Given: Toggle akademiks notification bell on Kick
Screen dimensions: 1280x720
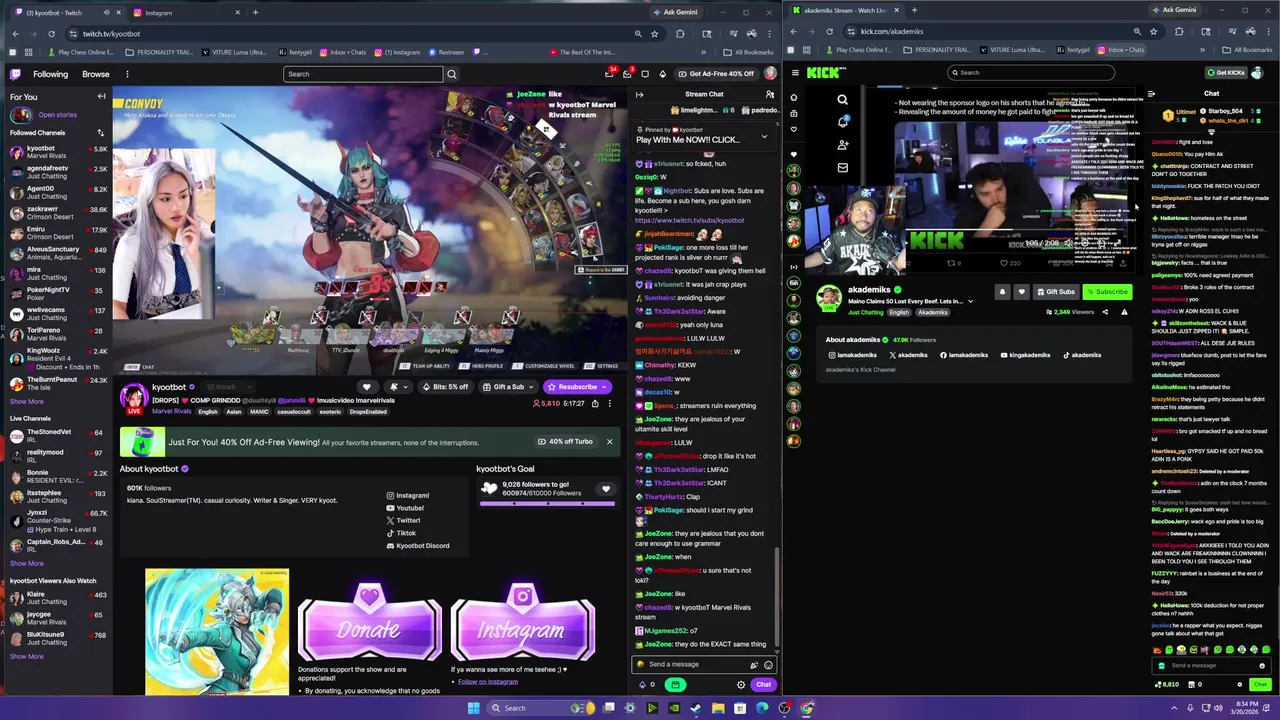Looking at the screenshot, I should click(1002, 292).
